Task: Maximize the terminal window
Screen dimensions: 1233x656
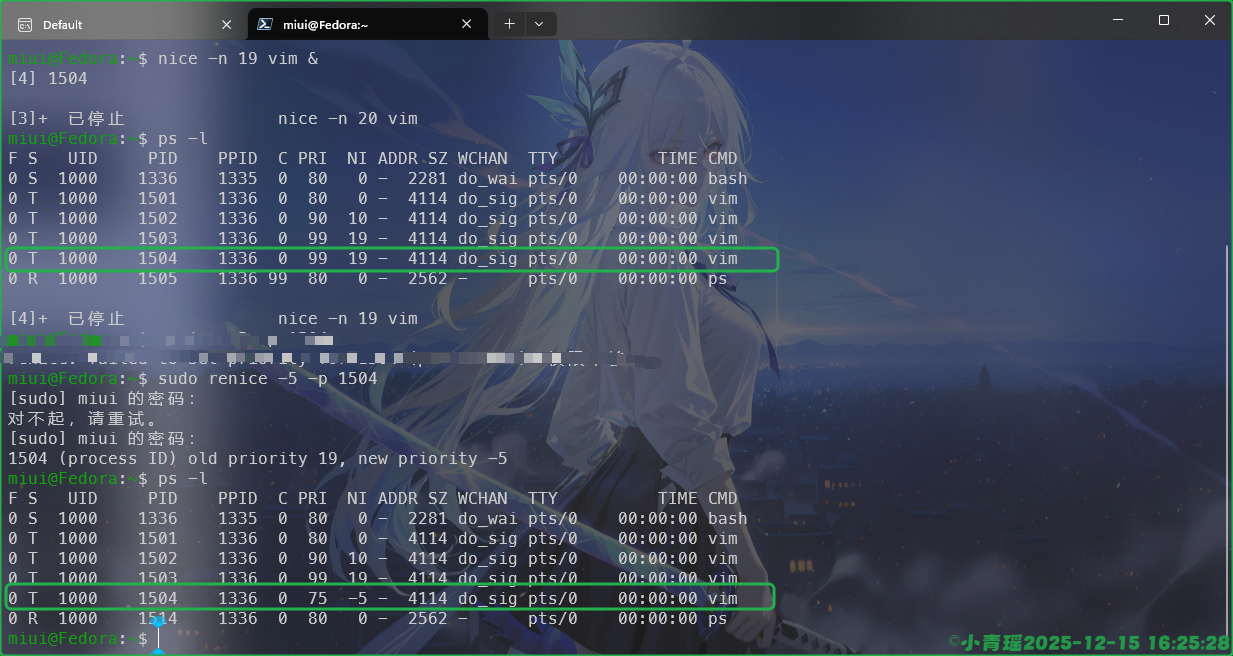Action: (x=1163, y=20)
